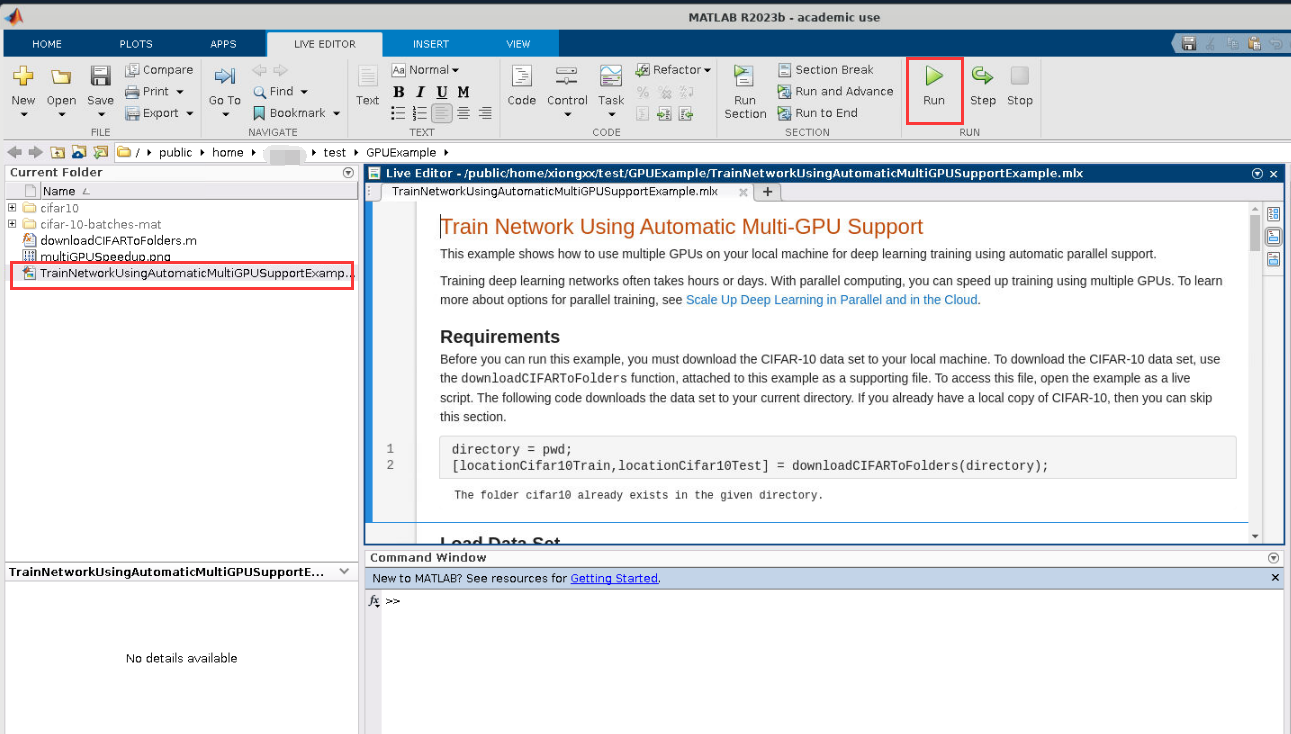Switch to the PLOTS ribbon tab
Screen dimensions: 1291x734
click(136, 44)
